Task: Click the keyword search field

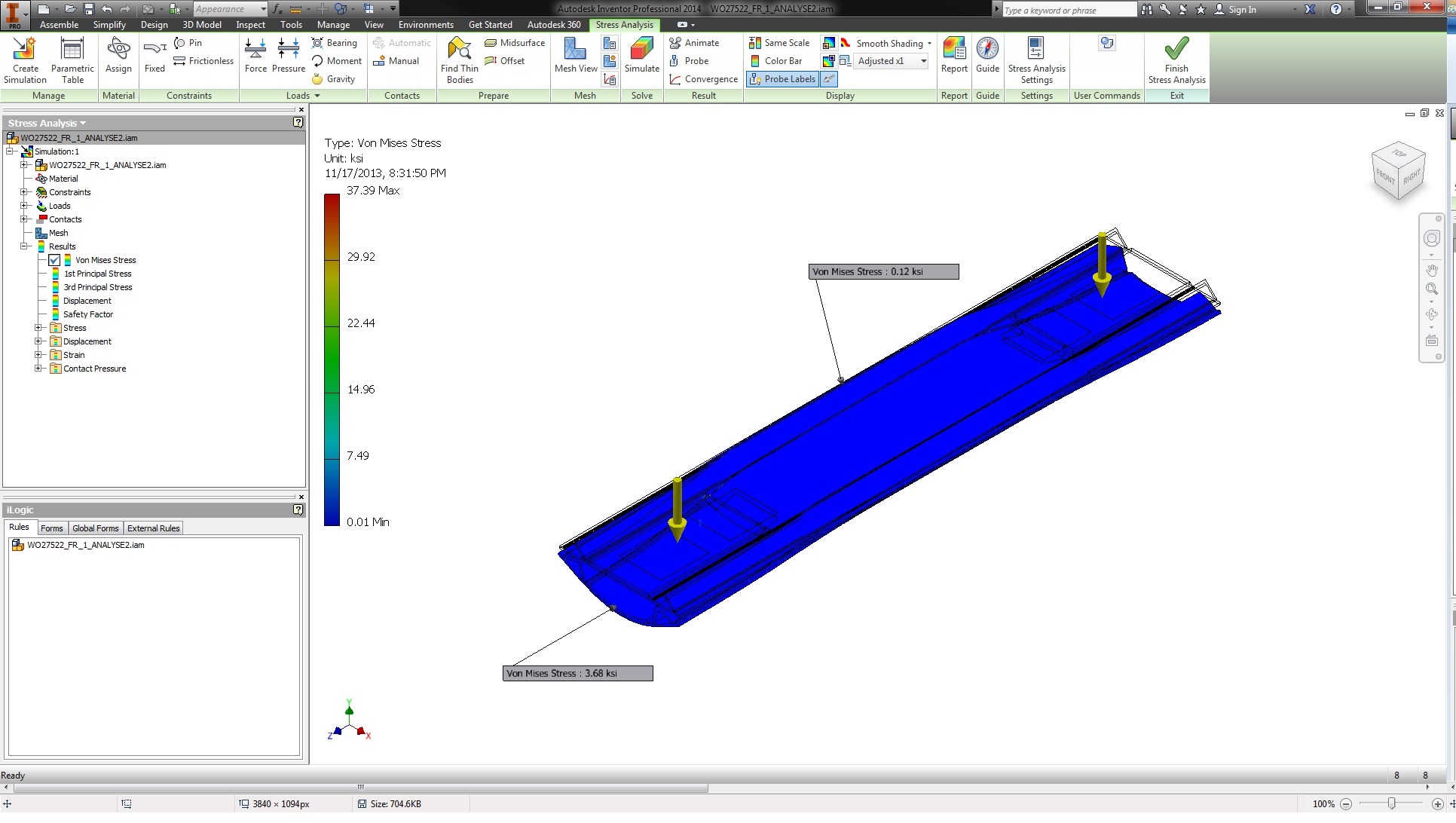Action: pos(1069,10)
